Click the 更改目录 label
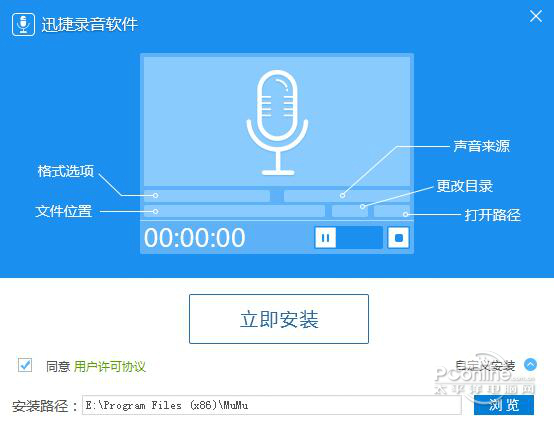 [465, 186]
